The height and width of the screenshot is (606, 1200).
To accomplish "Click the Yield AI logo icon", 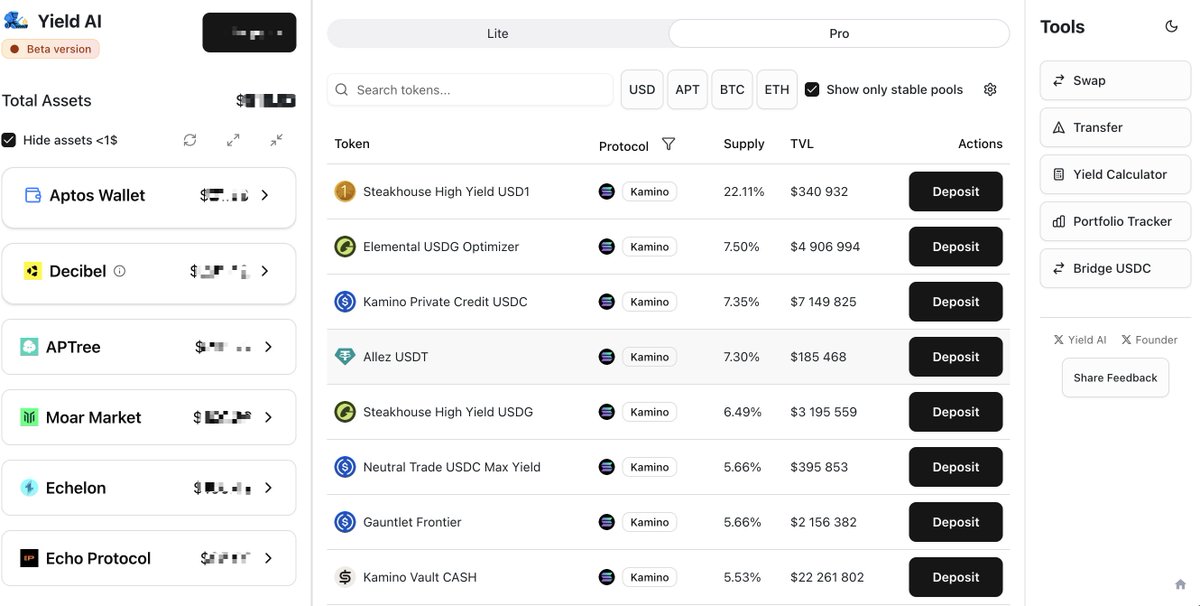I will [16, 20].
